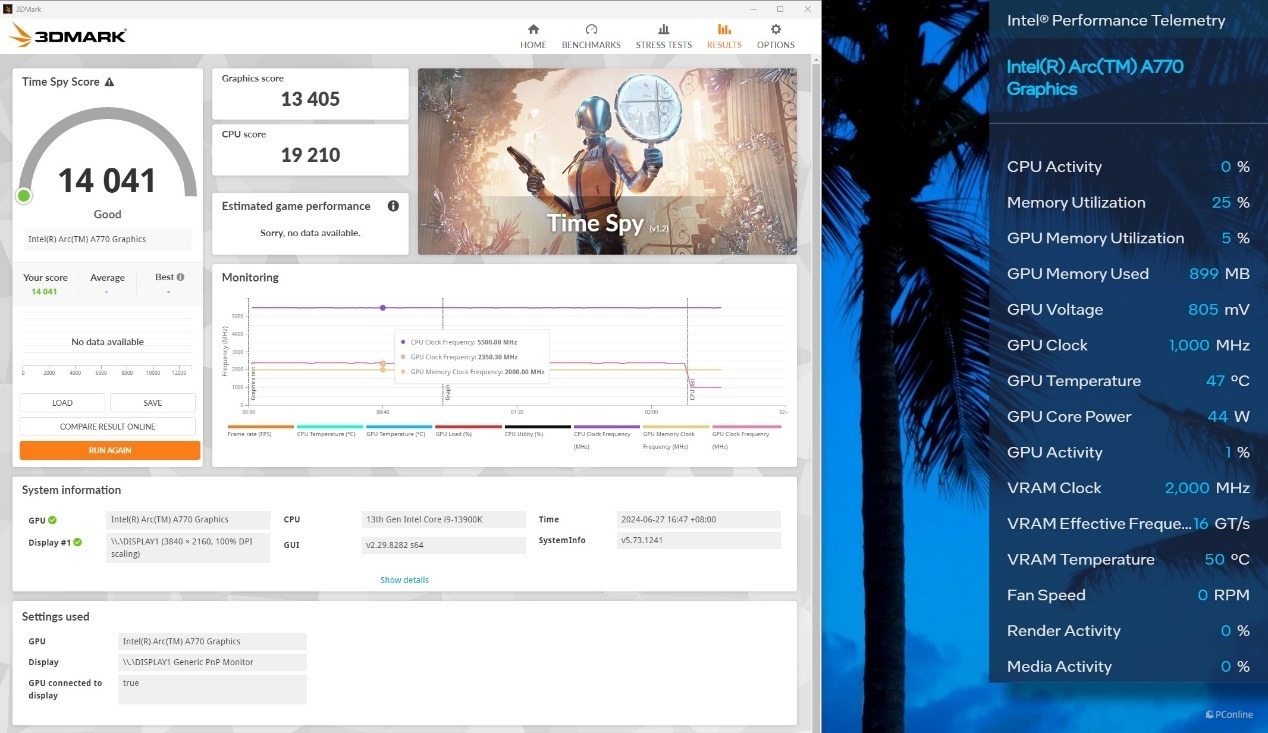
Task: Minimize the 3DMark window
Action: (752, 7)
